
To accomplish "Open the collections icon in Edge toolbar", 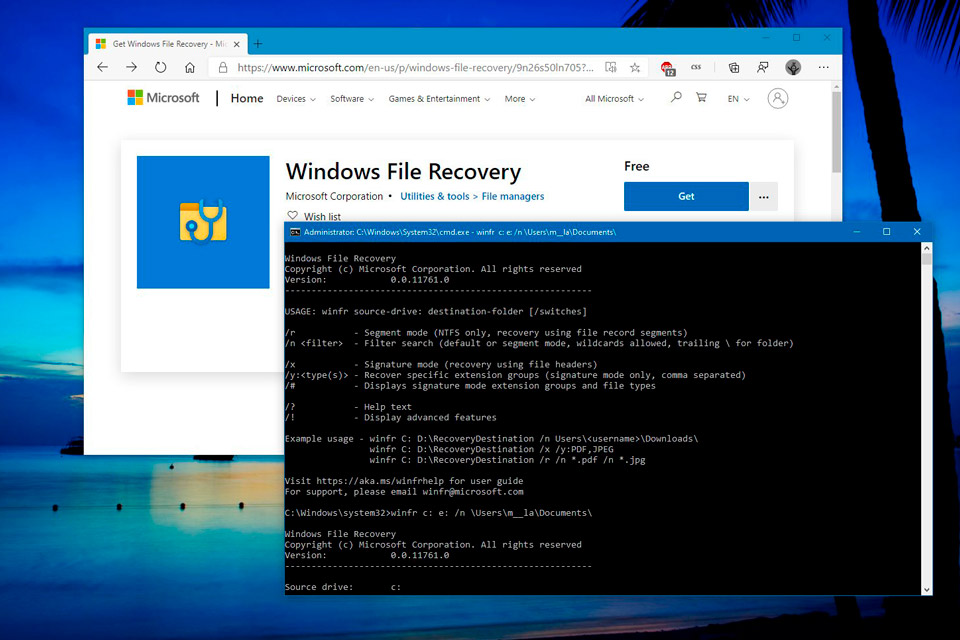I will (733, 67).
